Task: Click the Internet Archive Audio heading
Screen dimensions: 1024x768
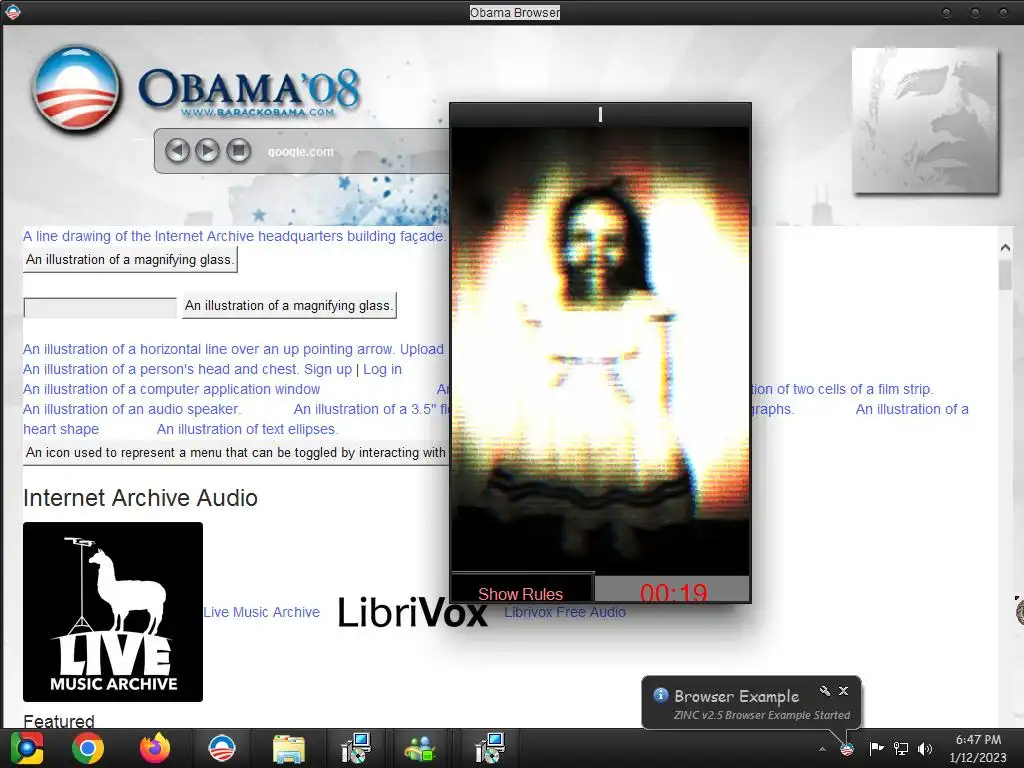Action: pos(140,498)
